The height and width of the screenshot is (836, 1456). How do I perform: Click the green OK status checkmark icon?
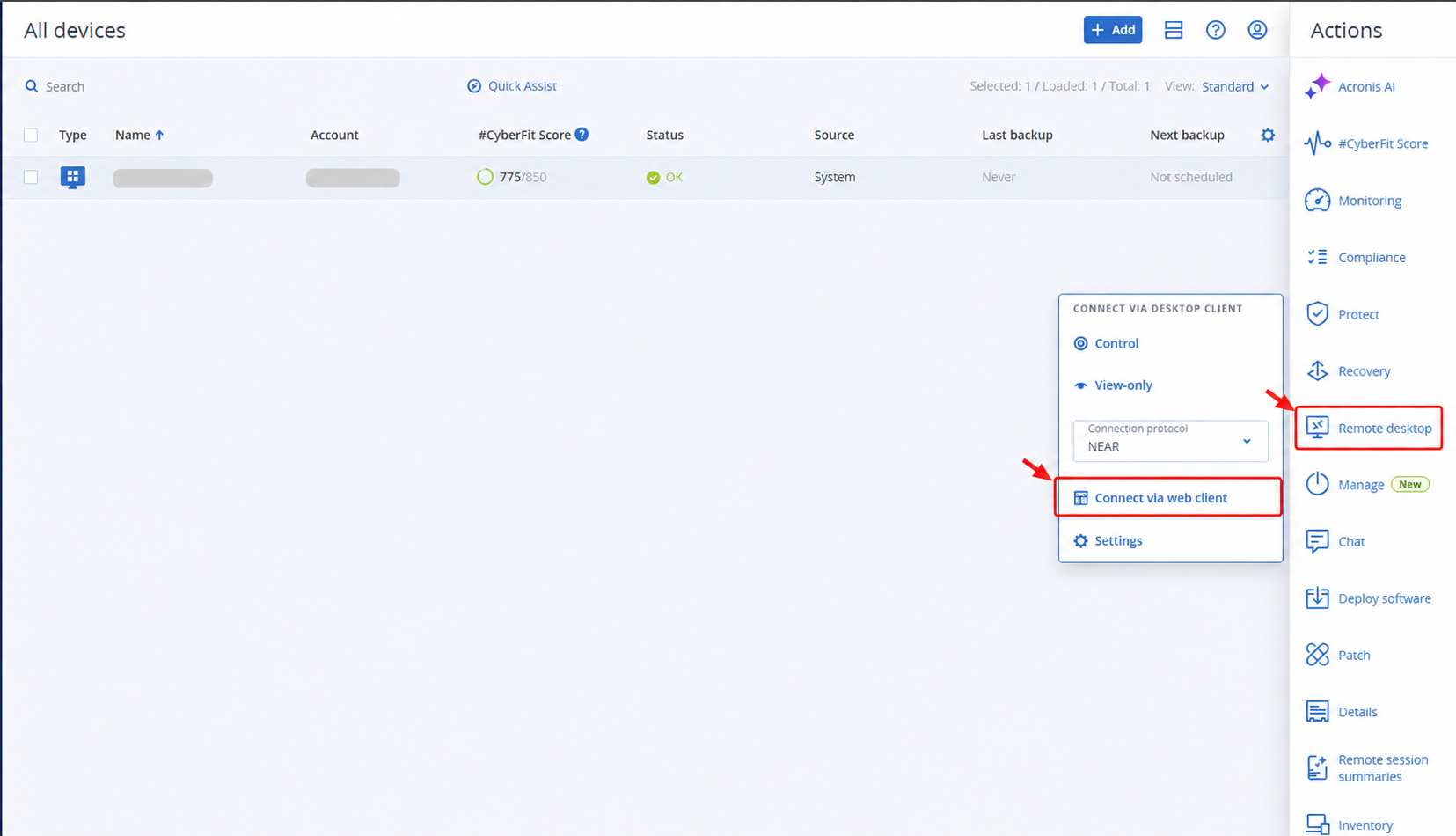(653, 177)
